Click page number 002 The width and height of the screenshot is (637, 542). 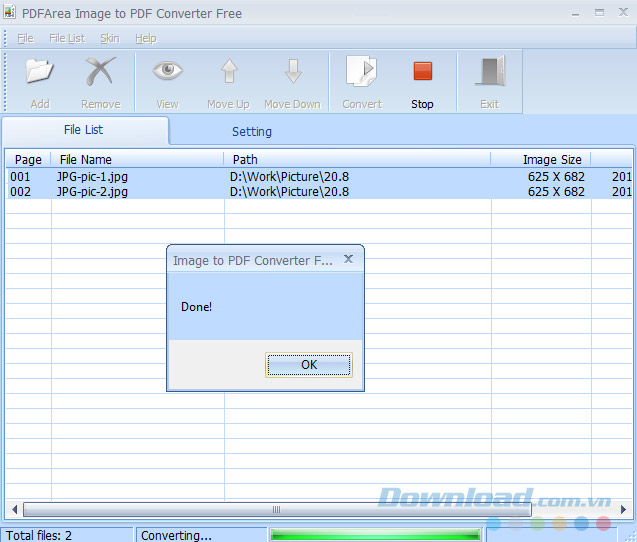click(x=20, y=192)
